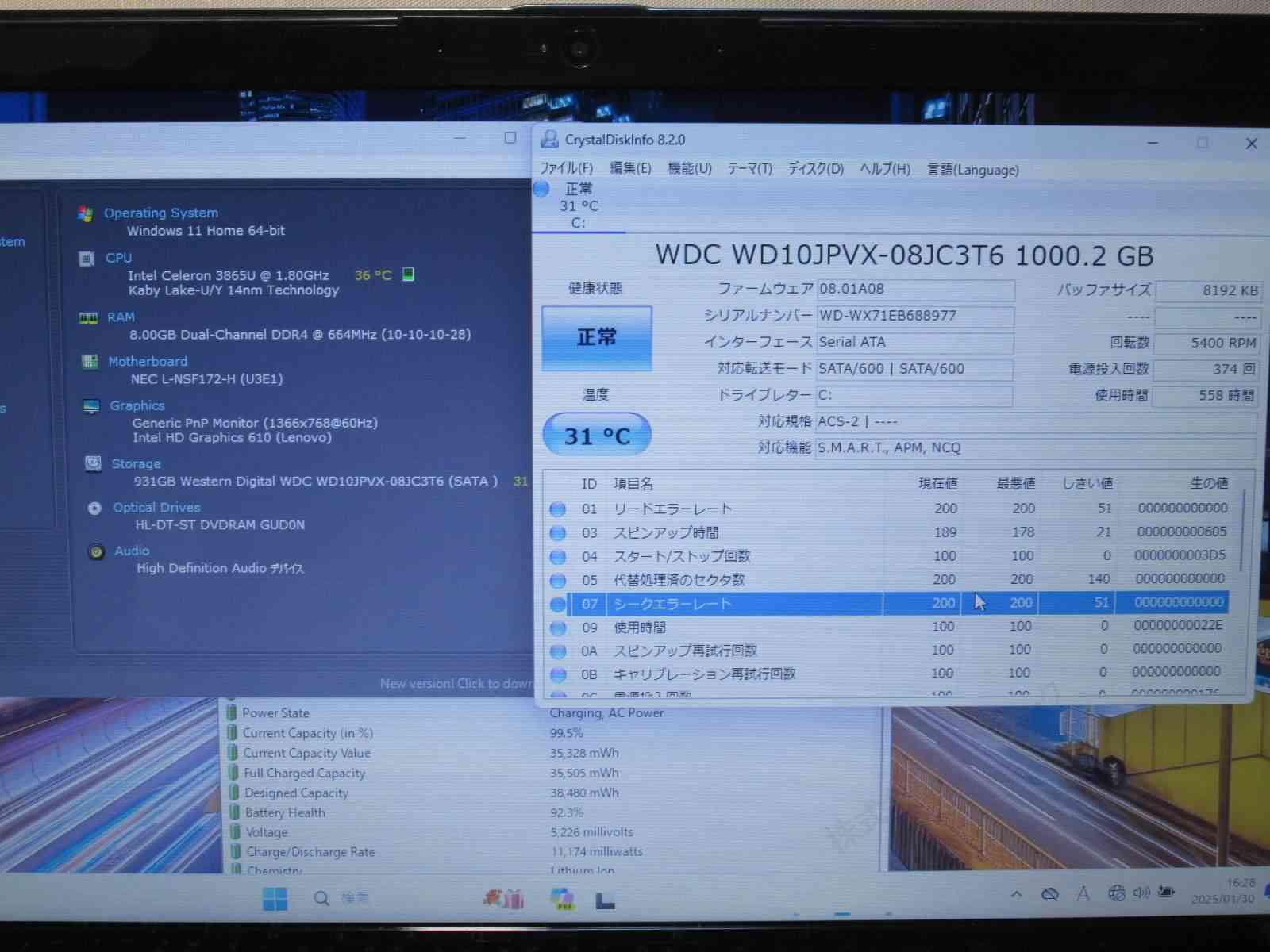Click the CPU chip icon in Speccy

click(87, 259)
